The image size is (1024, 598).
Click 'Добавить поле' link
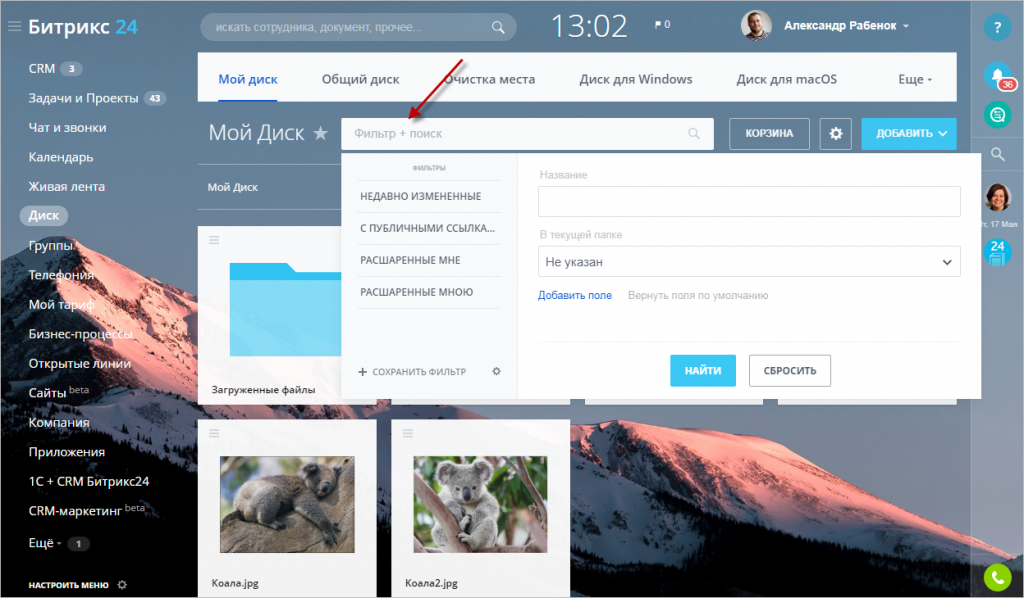coord(574,295)
